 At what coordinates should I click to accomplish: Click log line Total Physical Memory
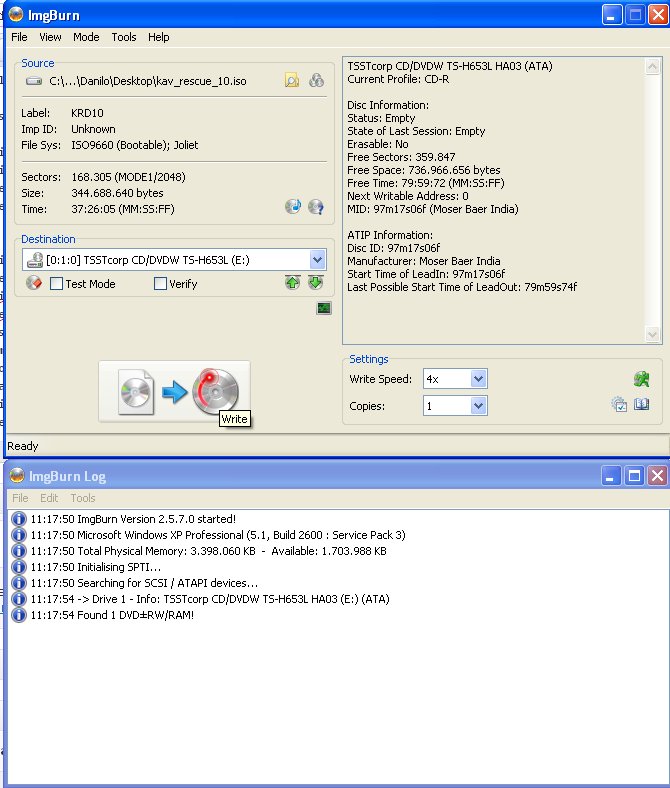(209, 551)
